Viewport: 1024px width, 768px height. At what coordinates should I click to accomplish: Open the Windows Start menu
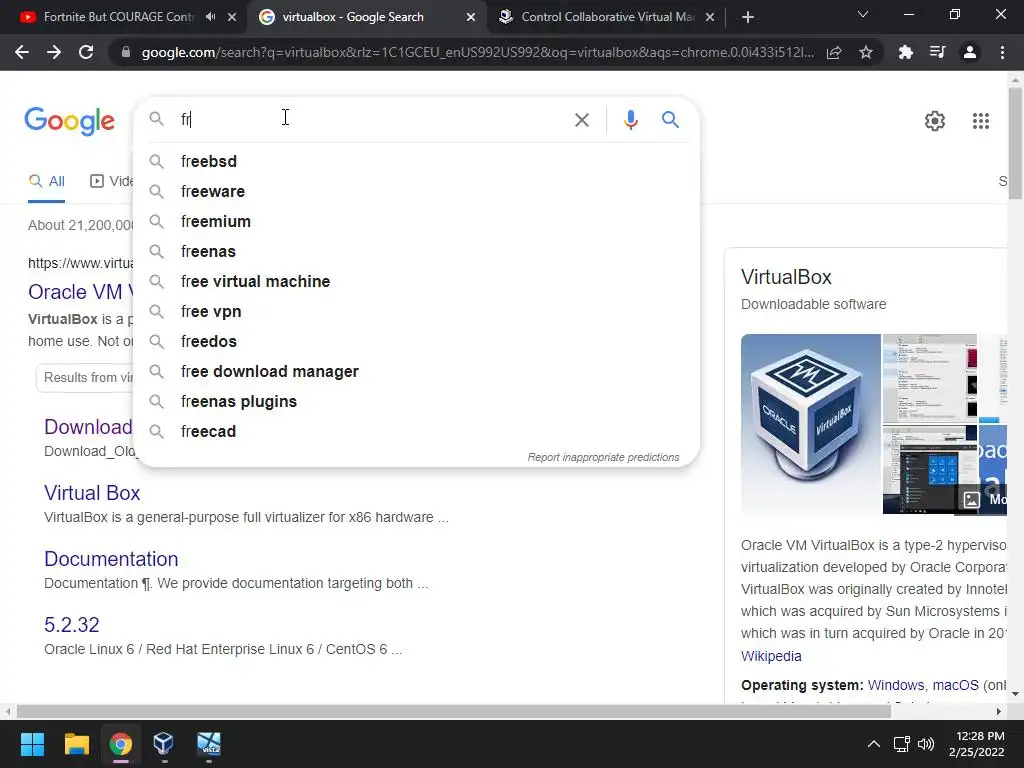point(32,744)
